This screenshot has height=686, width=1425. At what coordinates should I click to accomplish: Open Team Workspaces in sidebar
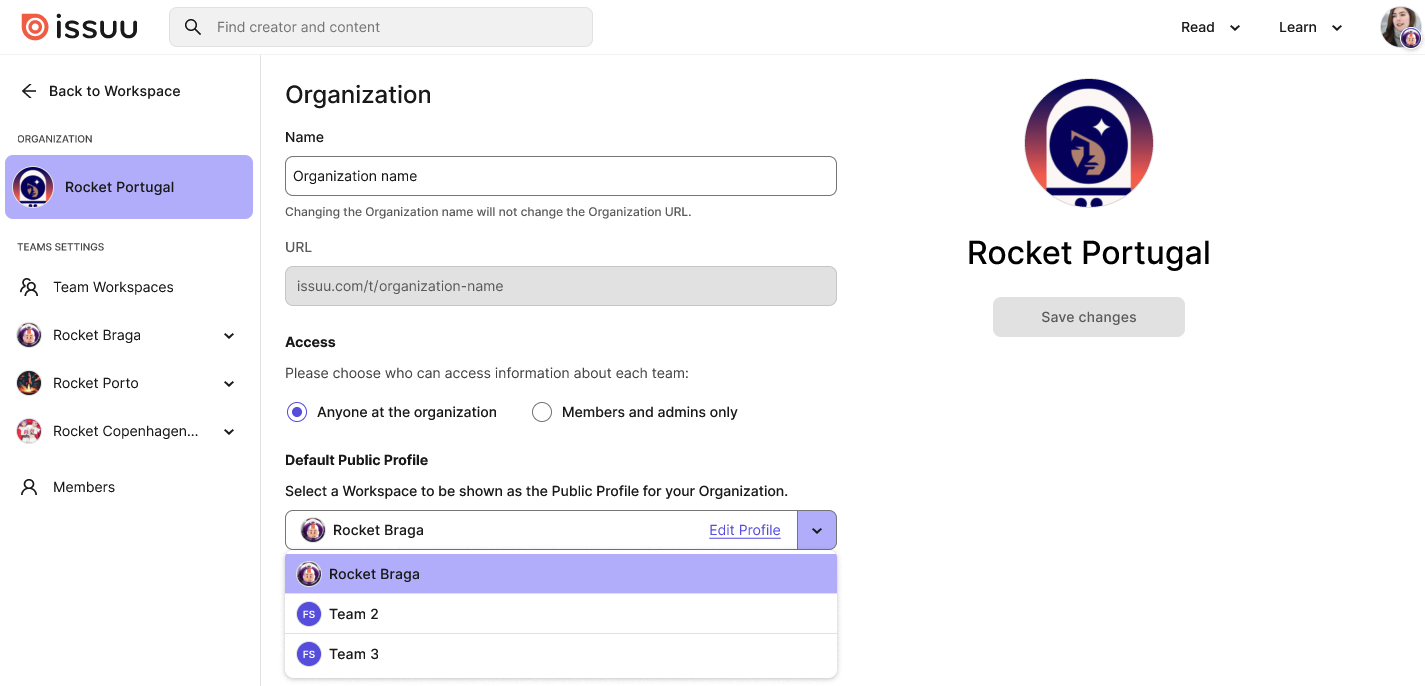(113, 287)
